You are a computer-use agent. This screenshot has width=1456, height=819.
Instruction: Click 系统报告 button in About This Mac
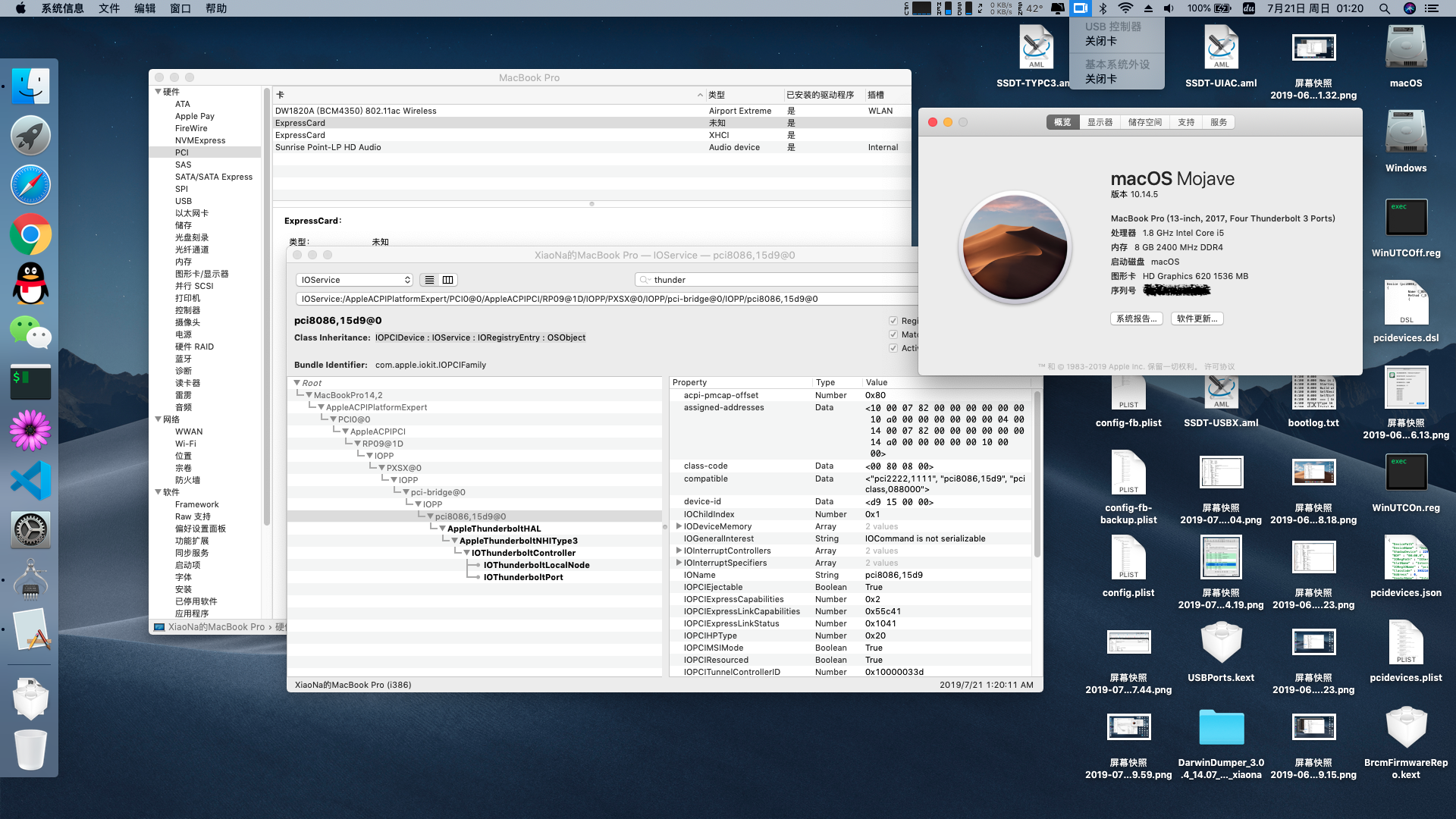click(1136, 319)
